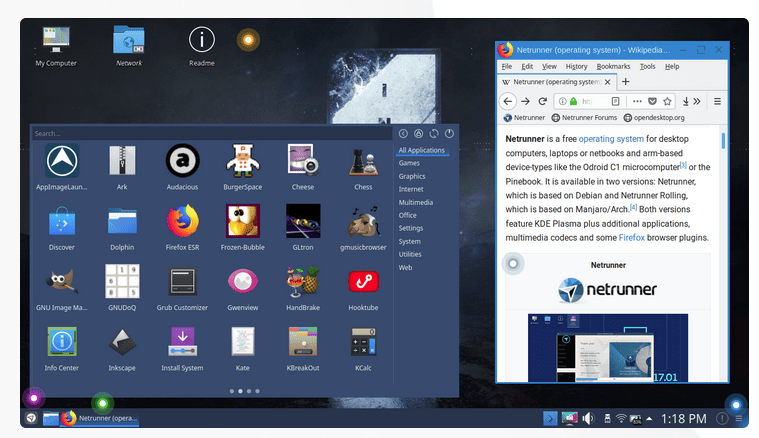Show Multimedia category in launcher
Viewport: 759px width, 438px height.
[416, 202]
